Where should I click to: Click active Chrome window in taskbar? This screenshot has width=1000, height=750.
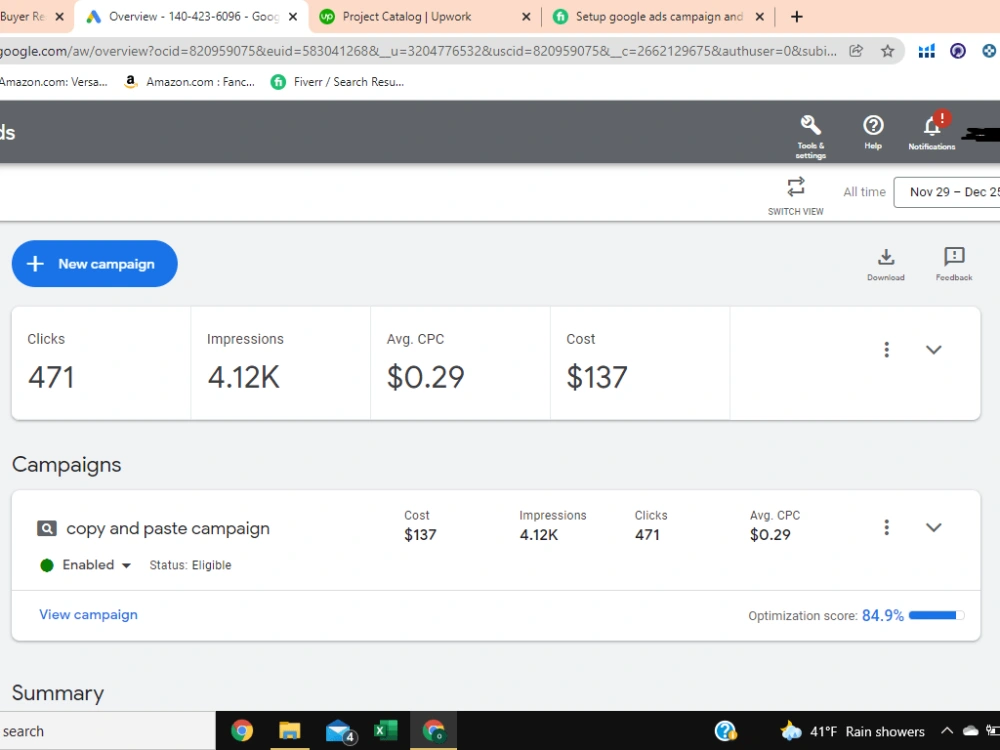(x=434, y=730)
